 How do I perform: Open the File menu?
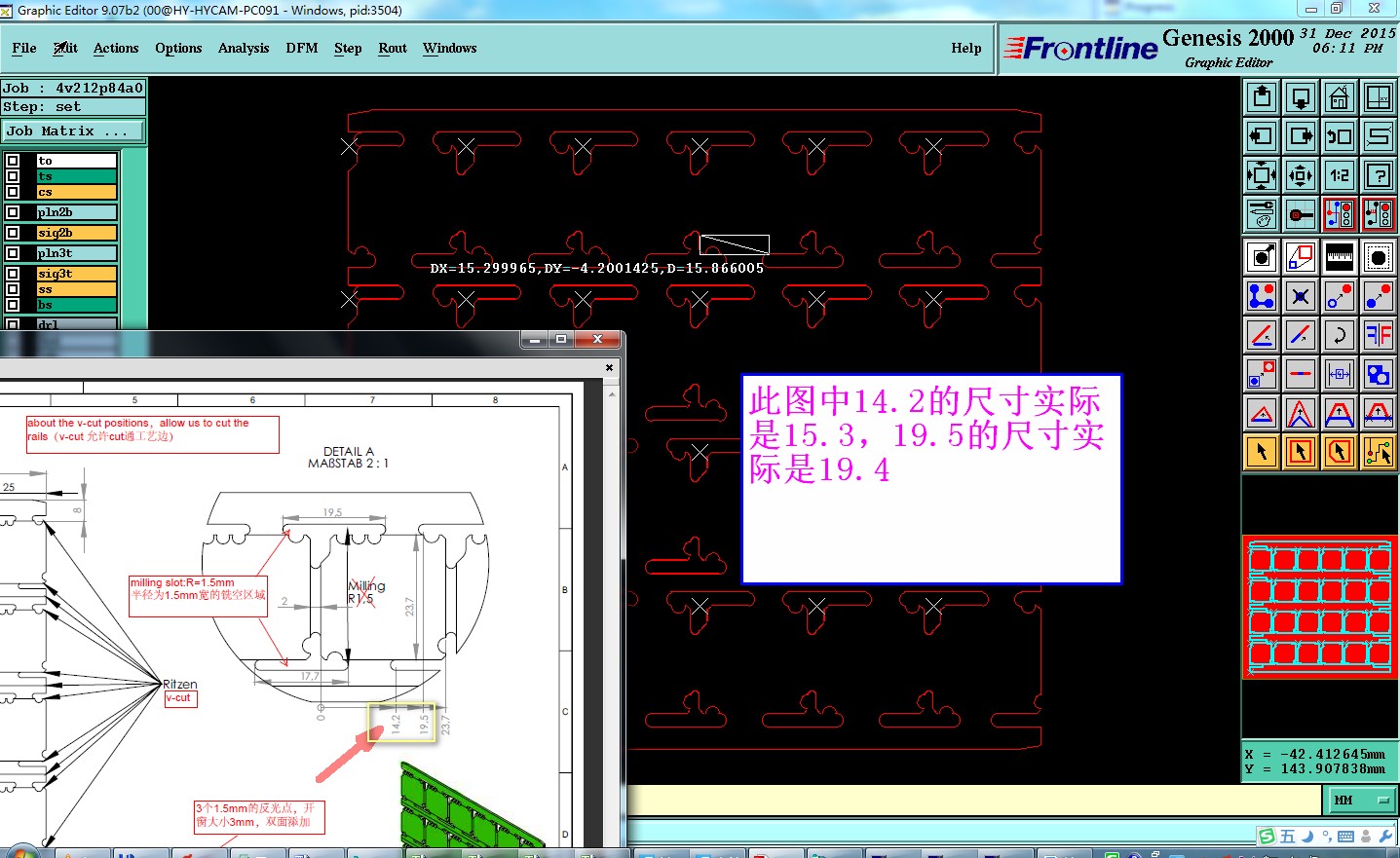pyautogui.click(x=24, y=48)
